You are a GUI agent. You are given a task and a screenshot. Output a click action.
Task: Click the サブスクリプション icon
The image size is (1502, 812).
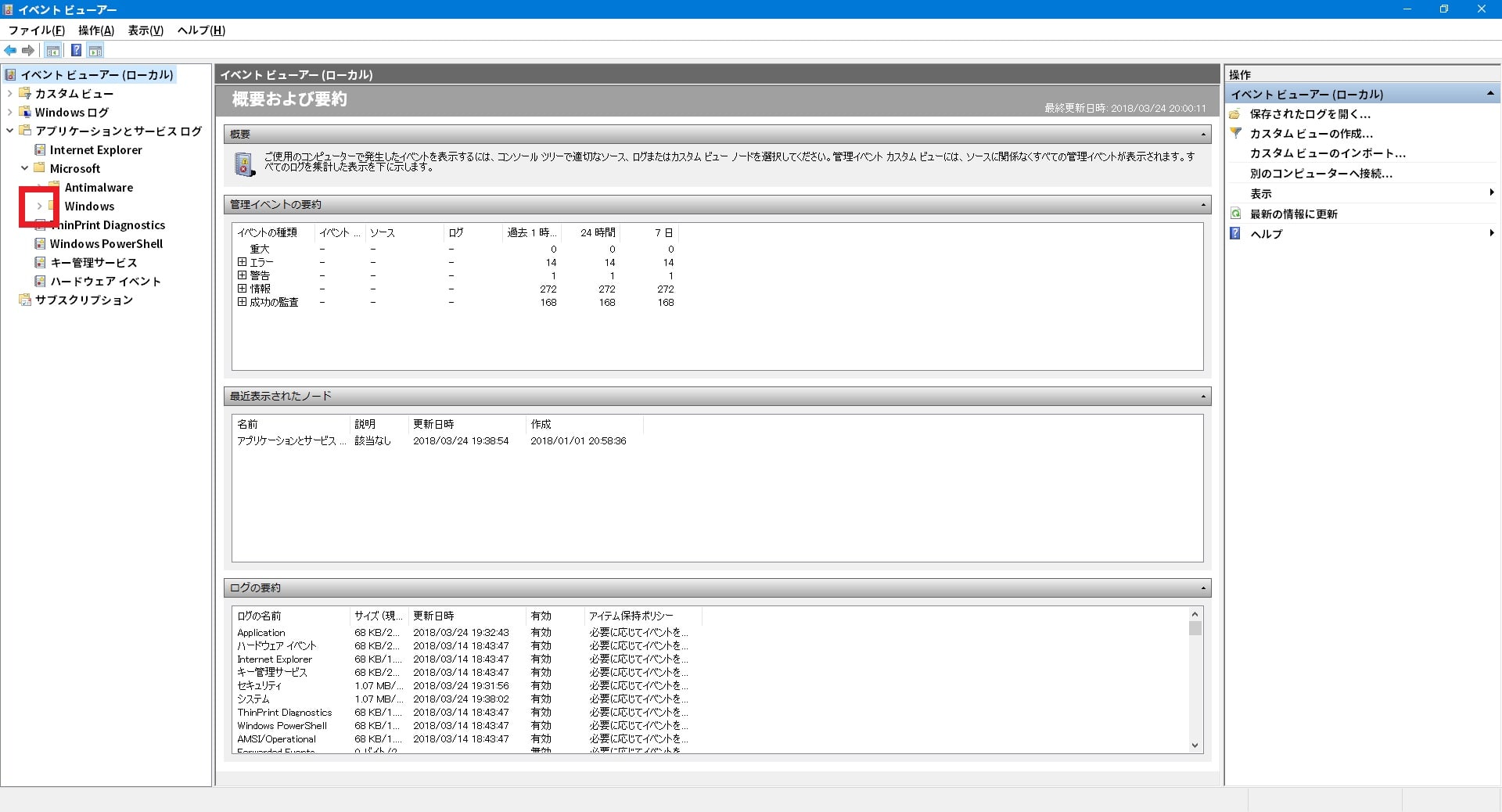pos(25,300)
